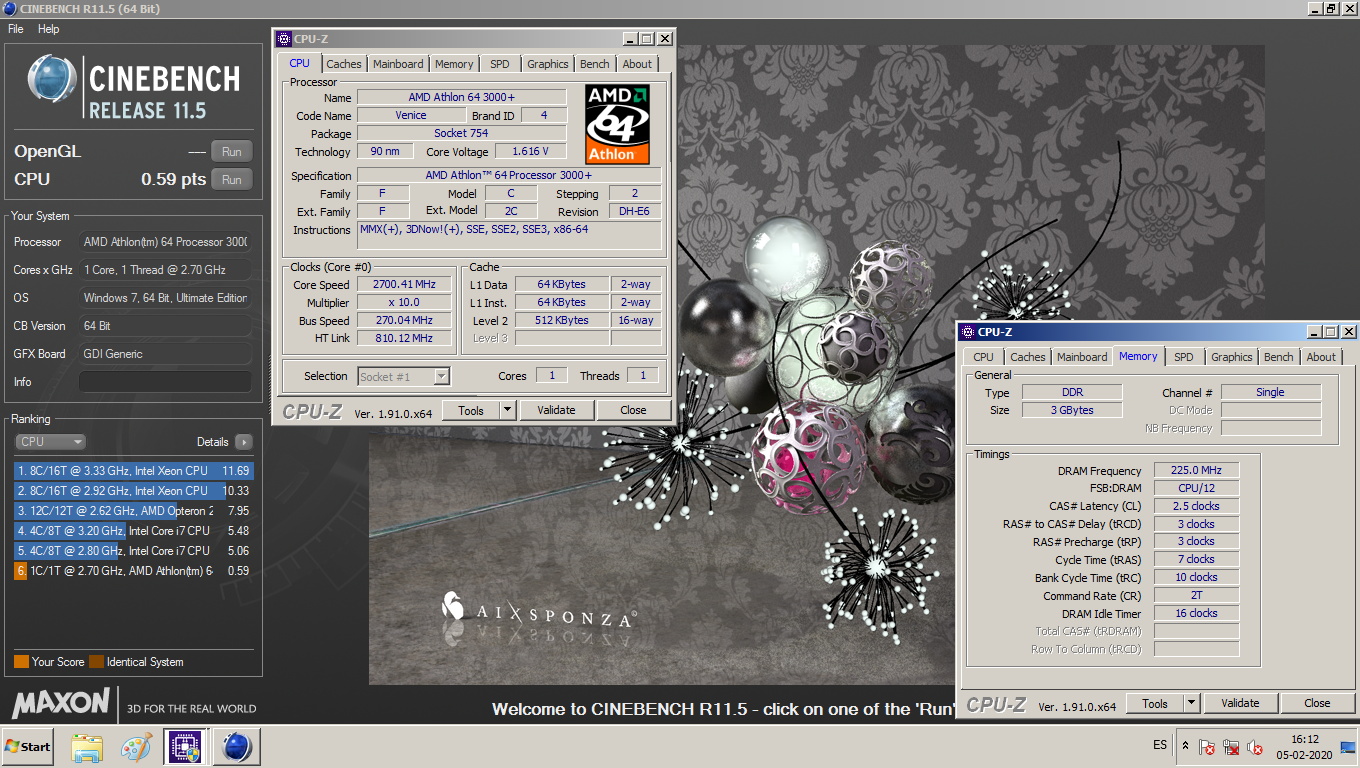Open the Action Center flag tray icon
The image size is (1360, 768).
pyautogui.click(x=1207, y=746)
